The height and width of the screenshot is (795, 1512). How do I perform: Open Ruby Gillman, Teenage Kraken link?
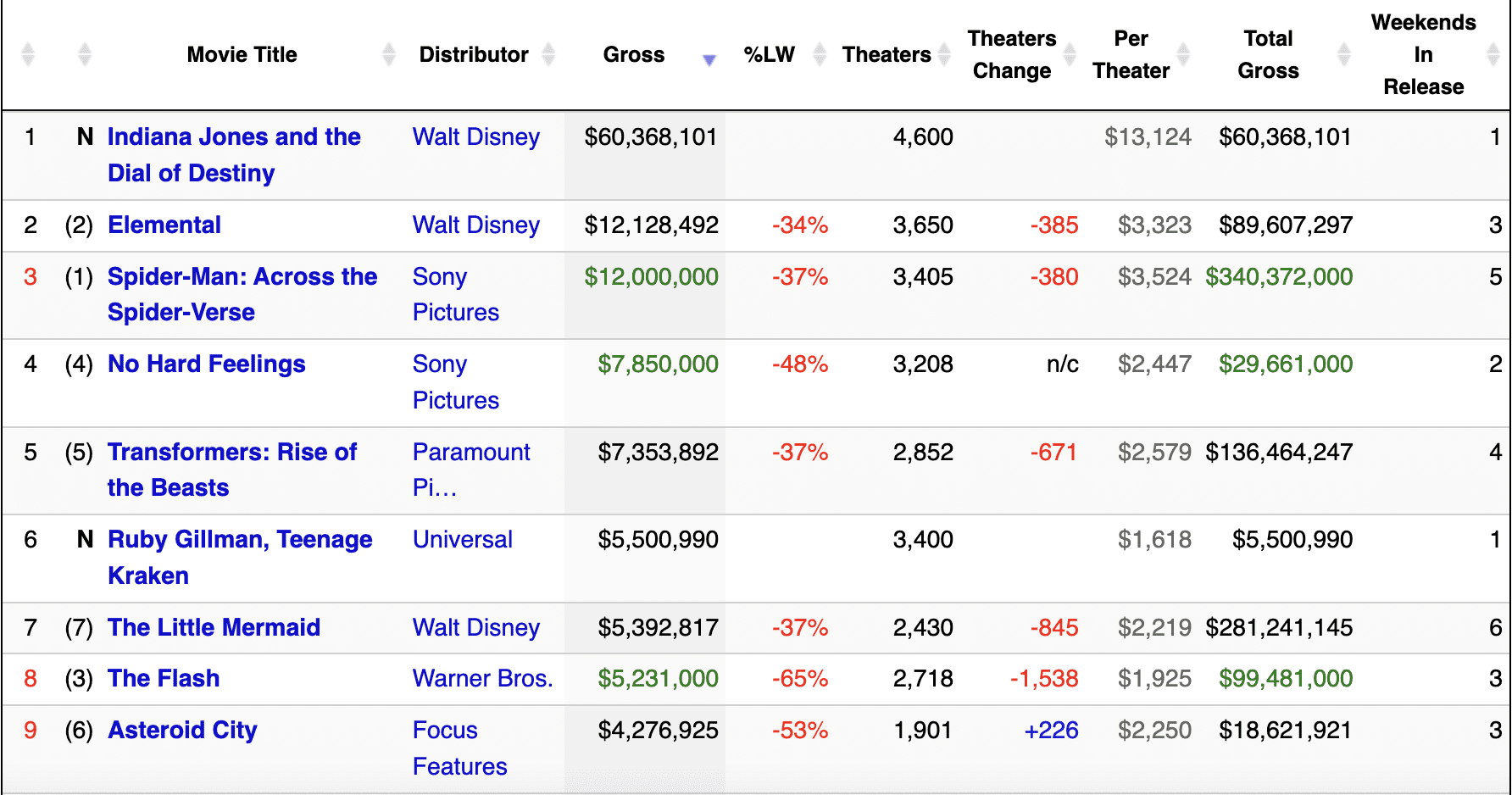click(x=240, y=557)
